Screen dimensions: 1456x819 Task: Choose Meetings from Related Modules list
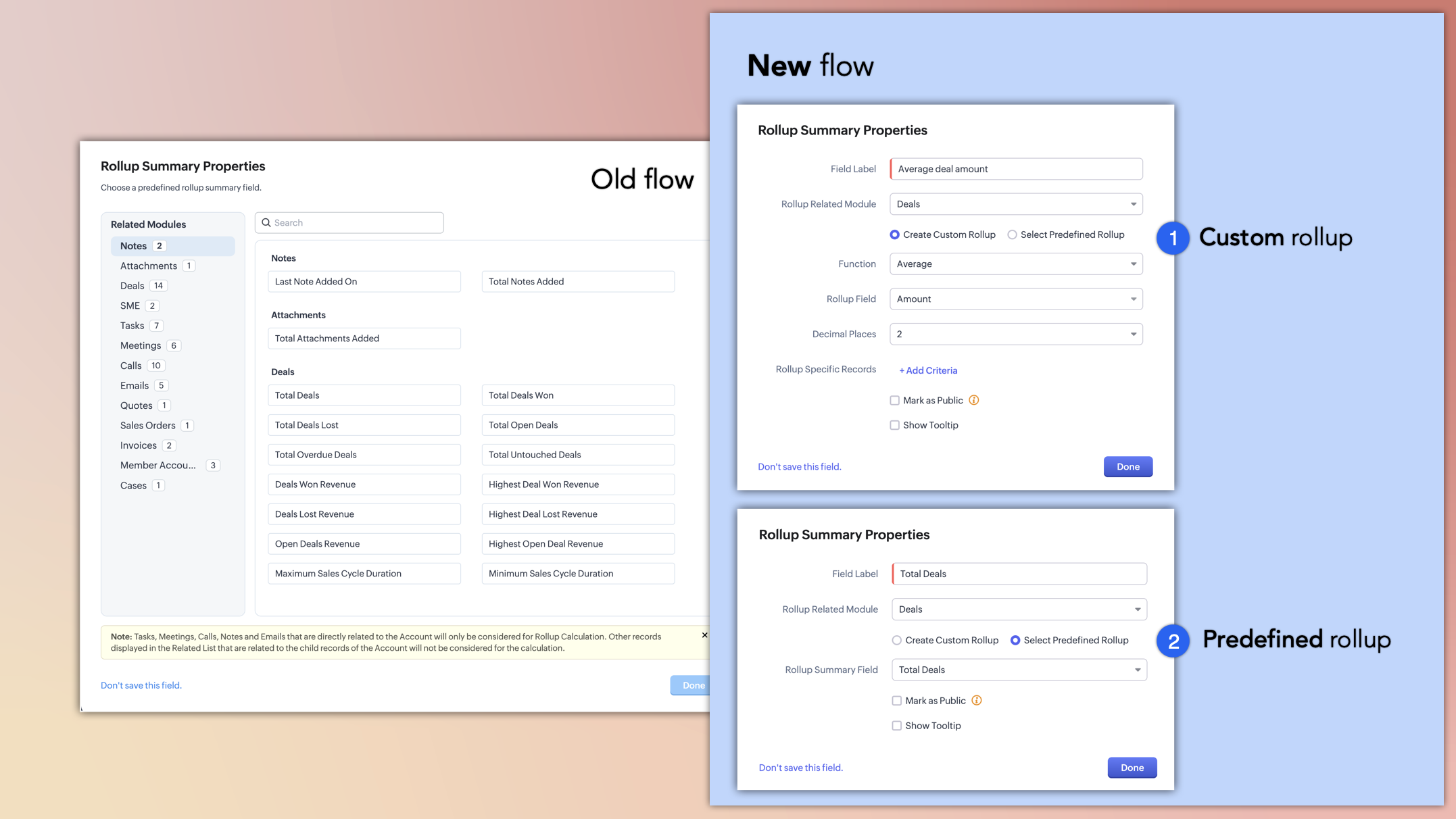click(x=141, y=345)
